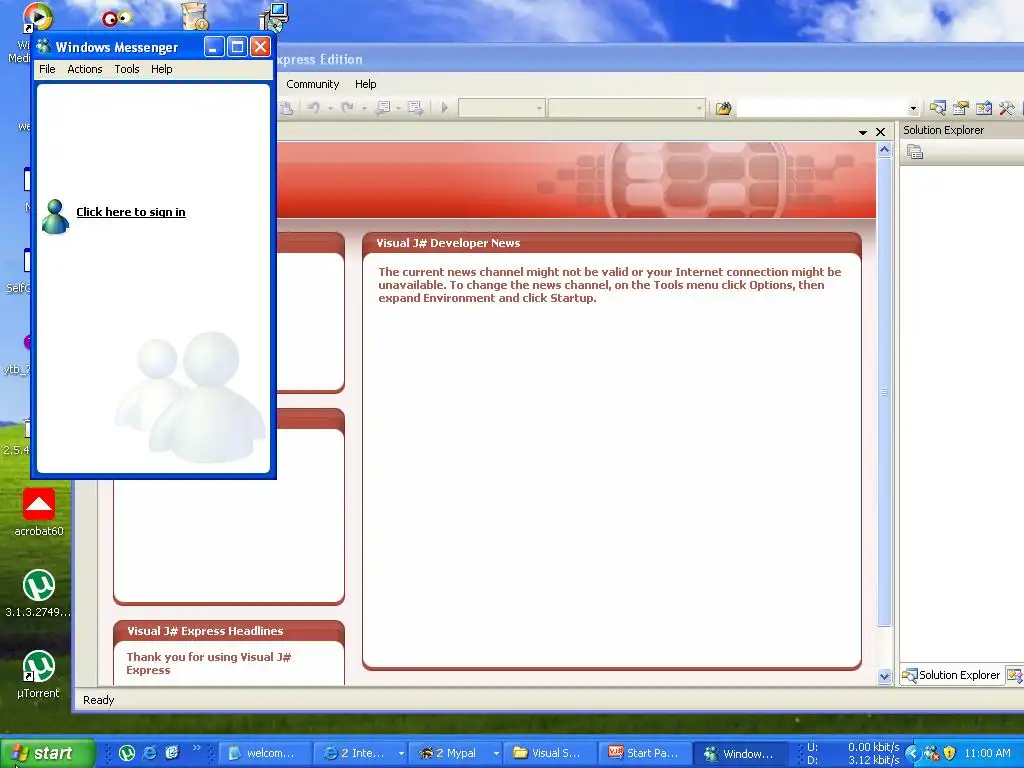Open the Find combo box dropdown arrow
Screen dimensions: 1024x768
pyautogui.click(x=913, y=108)
